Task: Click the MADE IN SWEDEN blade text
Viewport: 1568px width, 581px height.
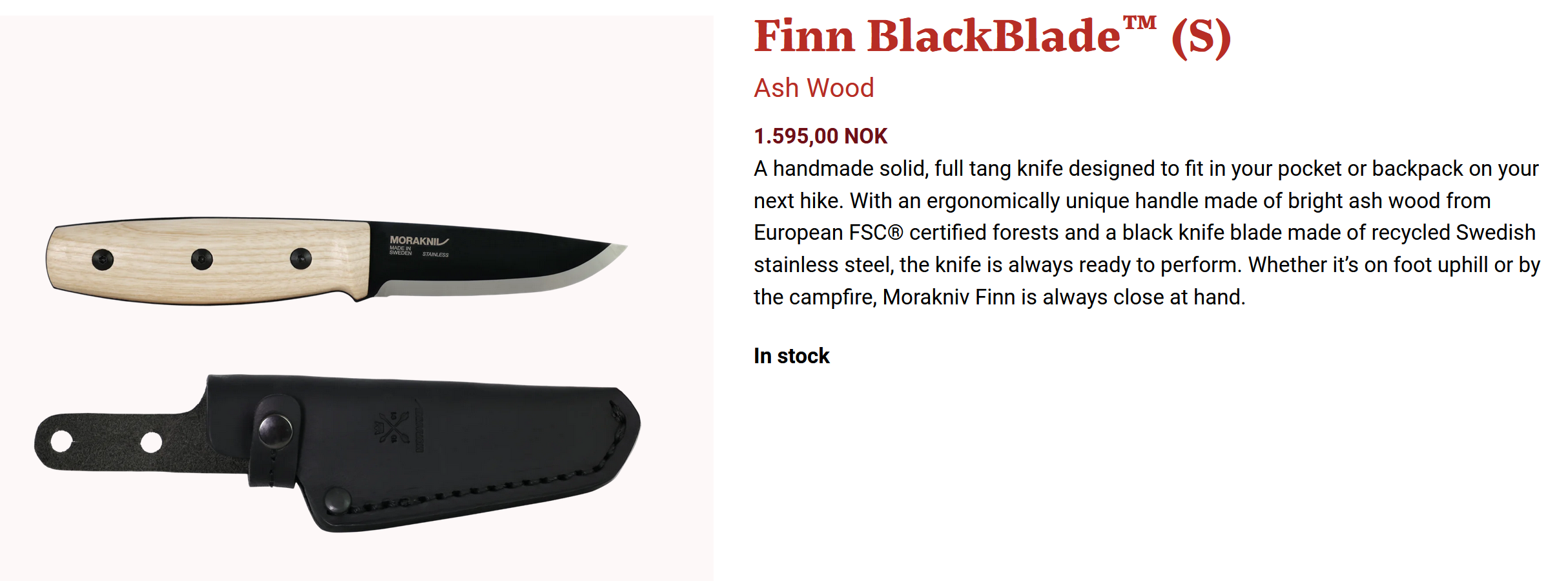Action: pyautogui.click(x=400, y=251)
